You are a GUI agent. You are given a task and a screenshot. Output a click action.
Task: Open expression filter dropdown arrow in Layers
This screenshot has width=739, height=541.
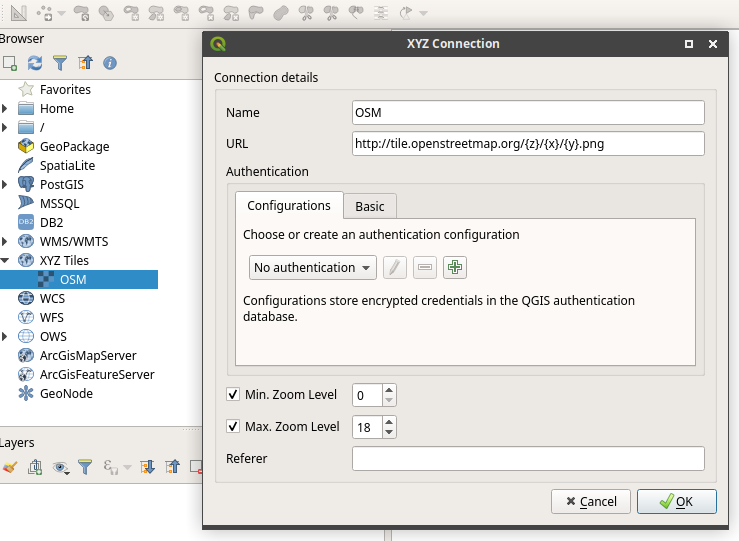pyautogui.click(x=127, y=467)
